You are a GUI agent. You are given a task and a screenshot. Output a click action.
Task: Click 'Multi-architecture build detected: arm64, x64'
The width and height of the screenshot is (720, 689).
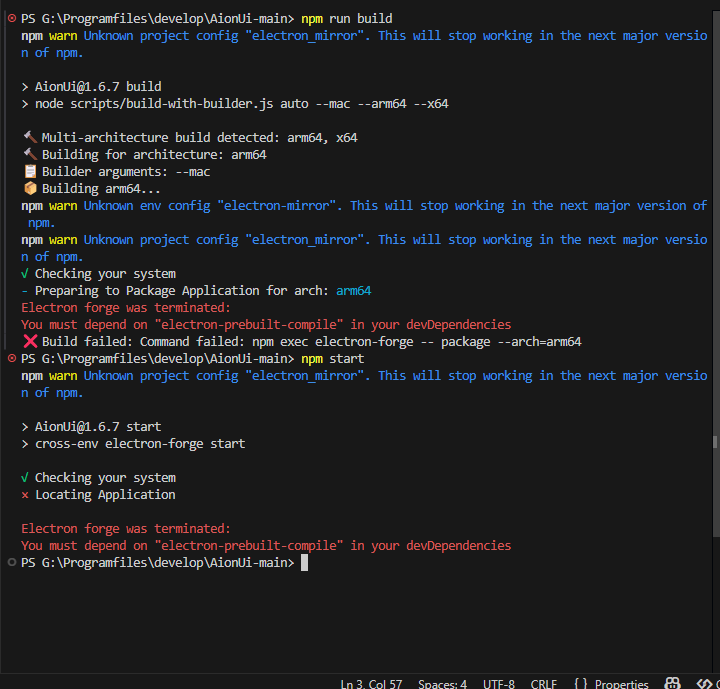pos(199,137)
